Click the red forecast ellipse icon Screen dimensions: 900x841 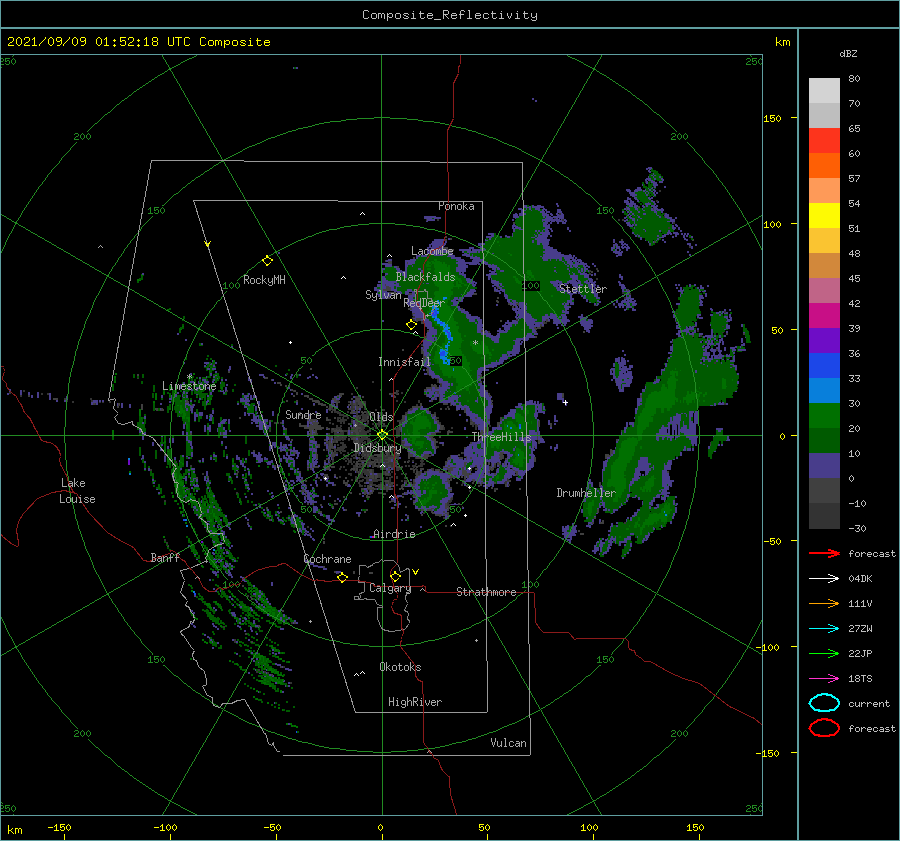(x=824, y=728)
